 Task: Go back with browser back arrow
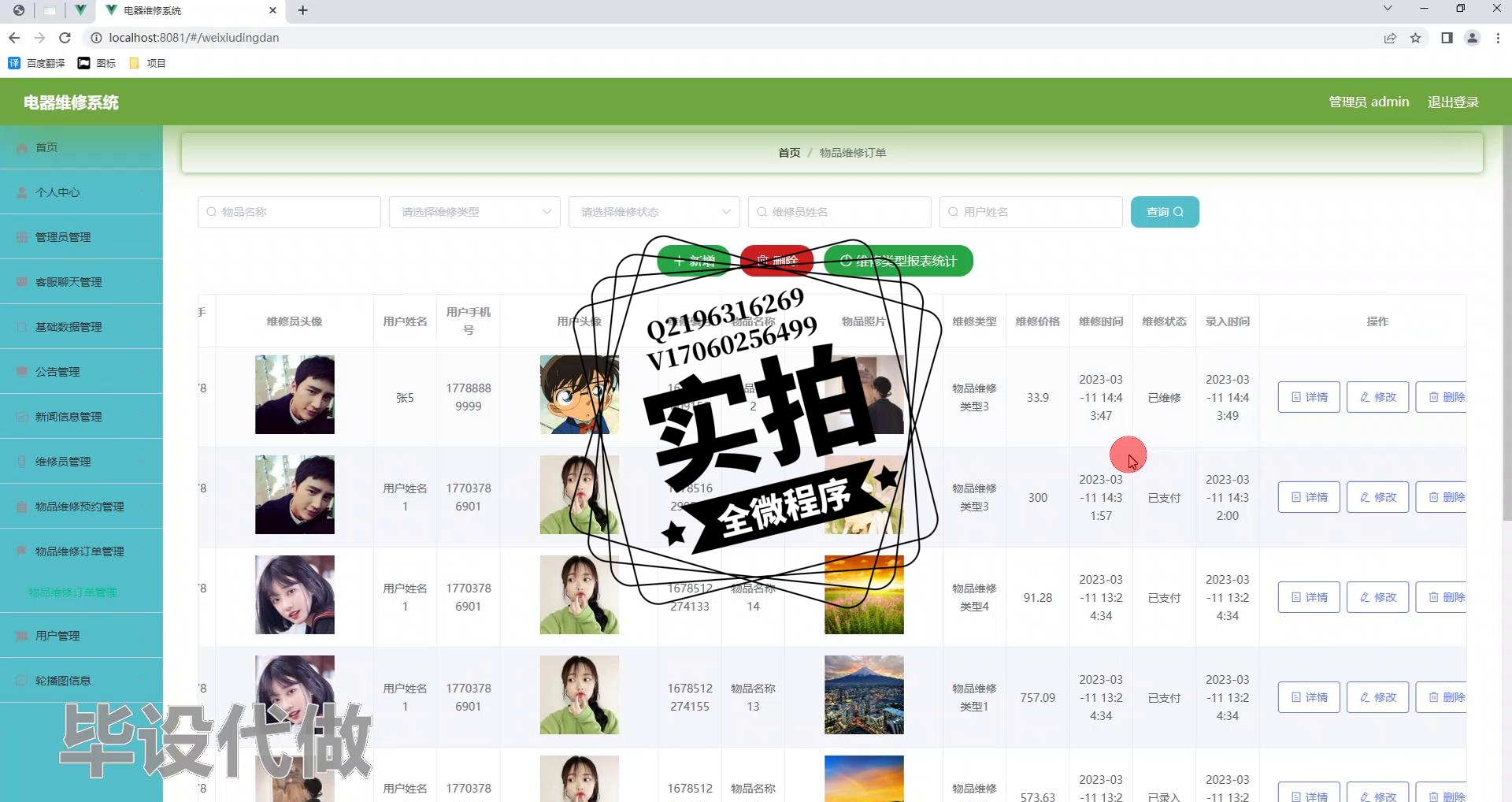click(14, 38)
